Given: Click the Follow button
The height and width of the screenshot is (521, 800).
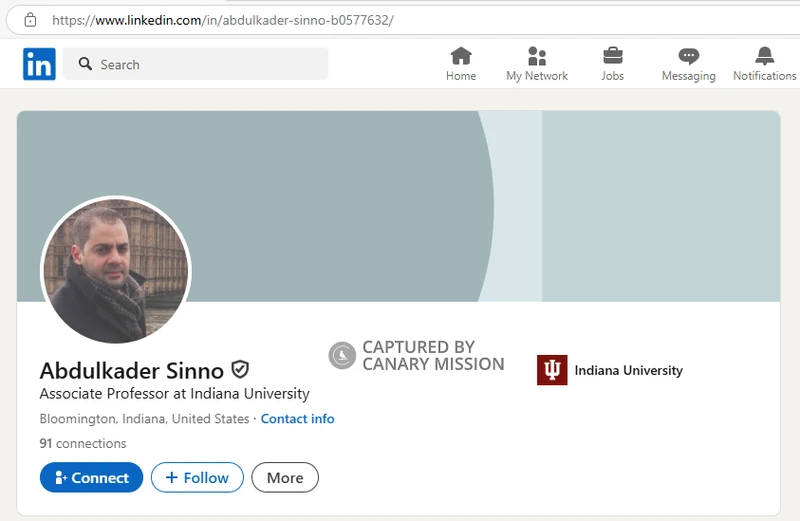Looking at the screenshot, I should pos(197,477).
